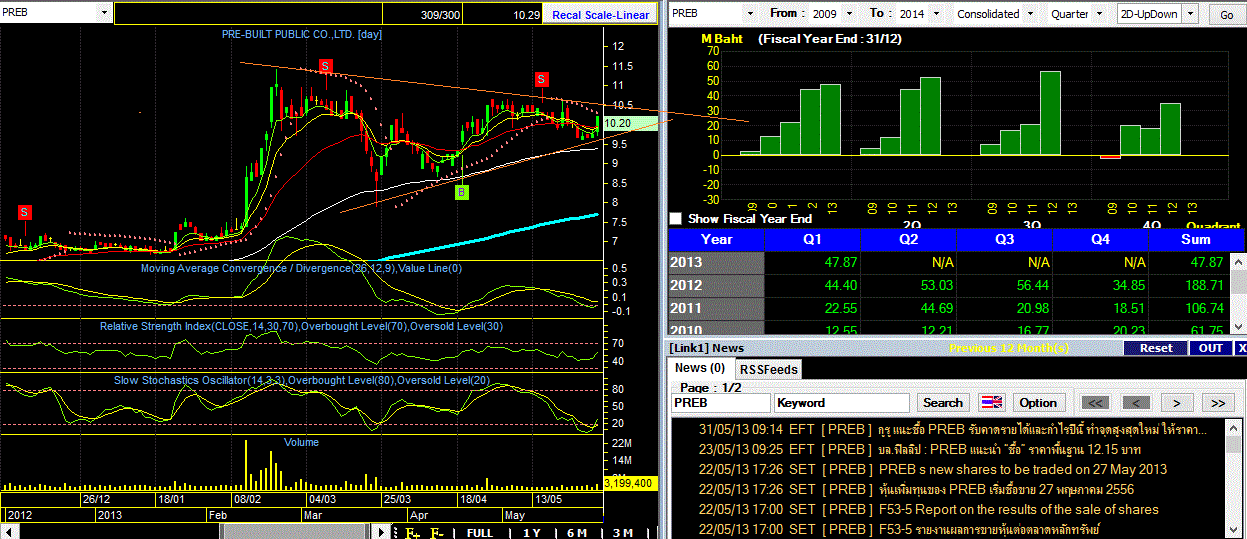1247x539 pixels.
Task: Click the Recal Scale-Linear button
Action: tap(600, 14)
